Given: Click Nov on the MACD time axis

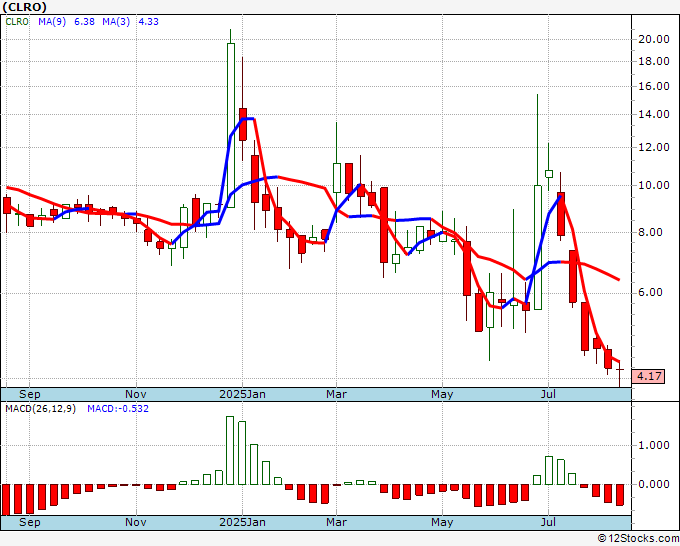Looking at the screenshot, I should (136, 522).
